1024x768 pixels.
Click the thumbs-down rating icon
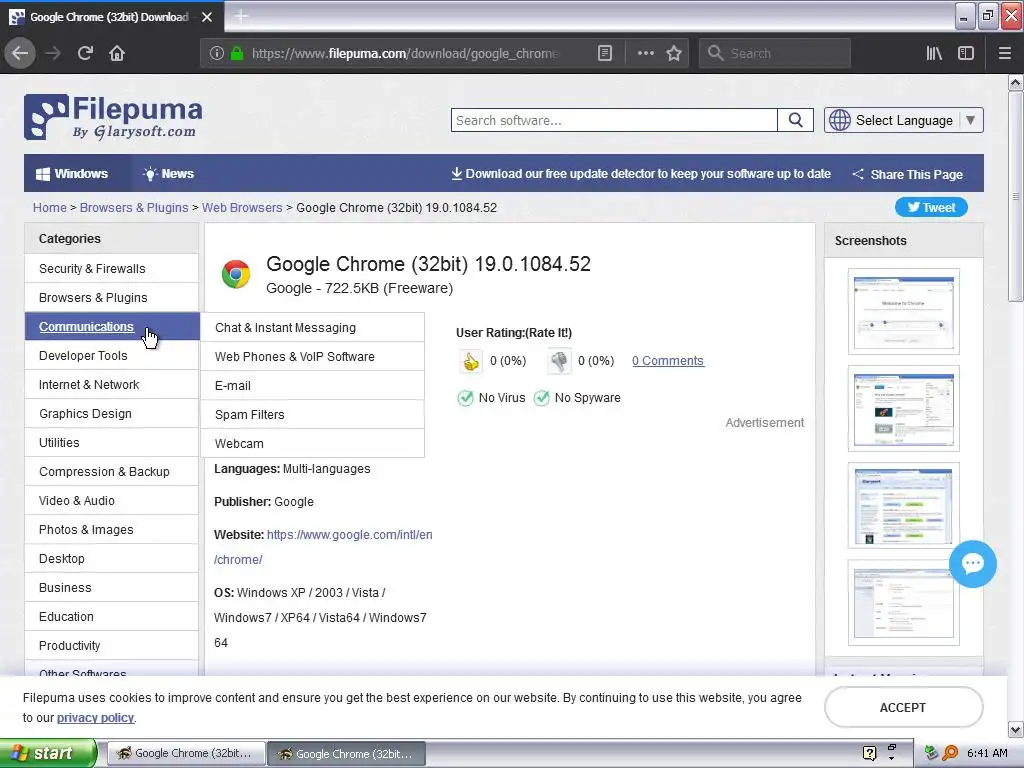[559, 361]
